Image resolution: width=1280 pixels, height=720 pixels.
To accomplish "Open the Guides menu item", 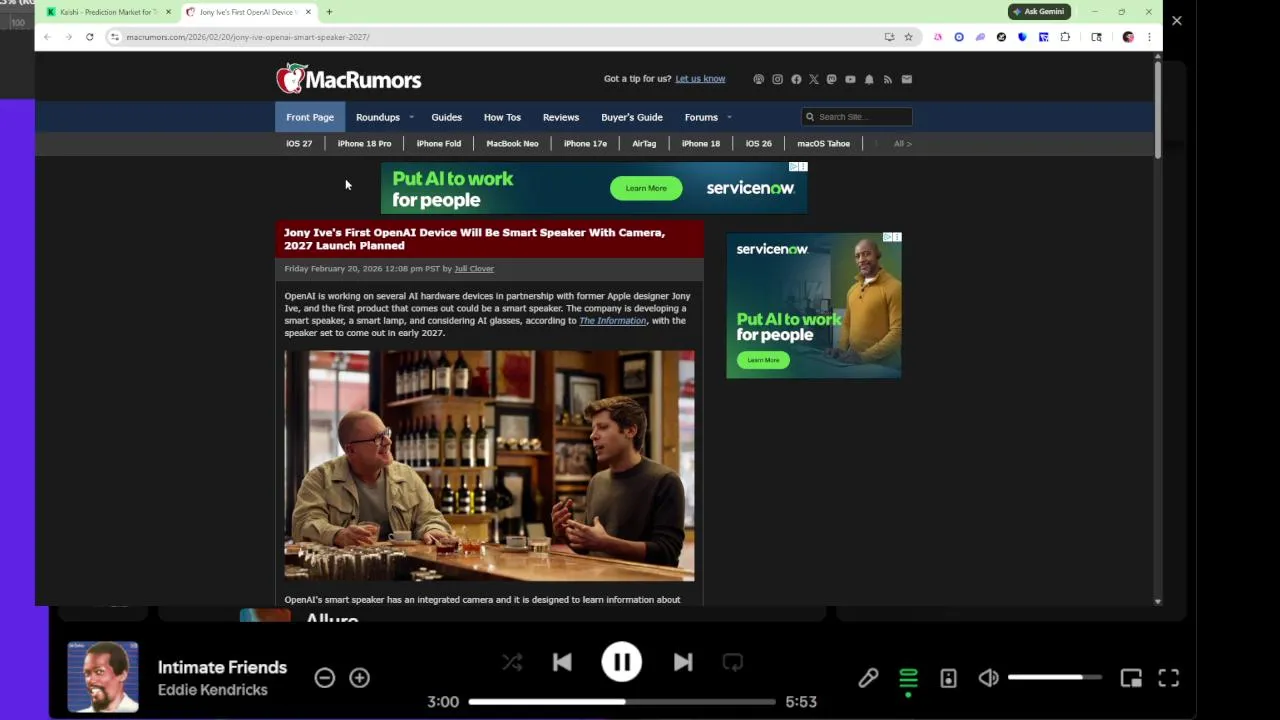I will (446, 117).
